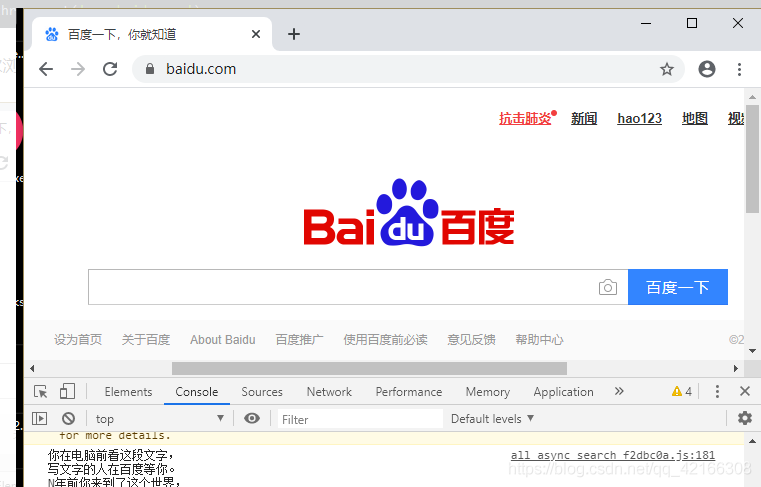
Task: Minimize the Chrome window
Action: click(x=646, y=23)
